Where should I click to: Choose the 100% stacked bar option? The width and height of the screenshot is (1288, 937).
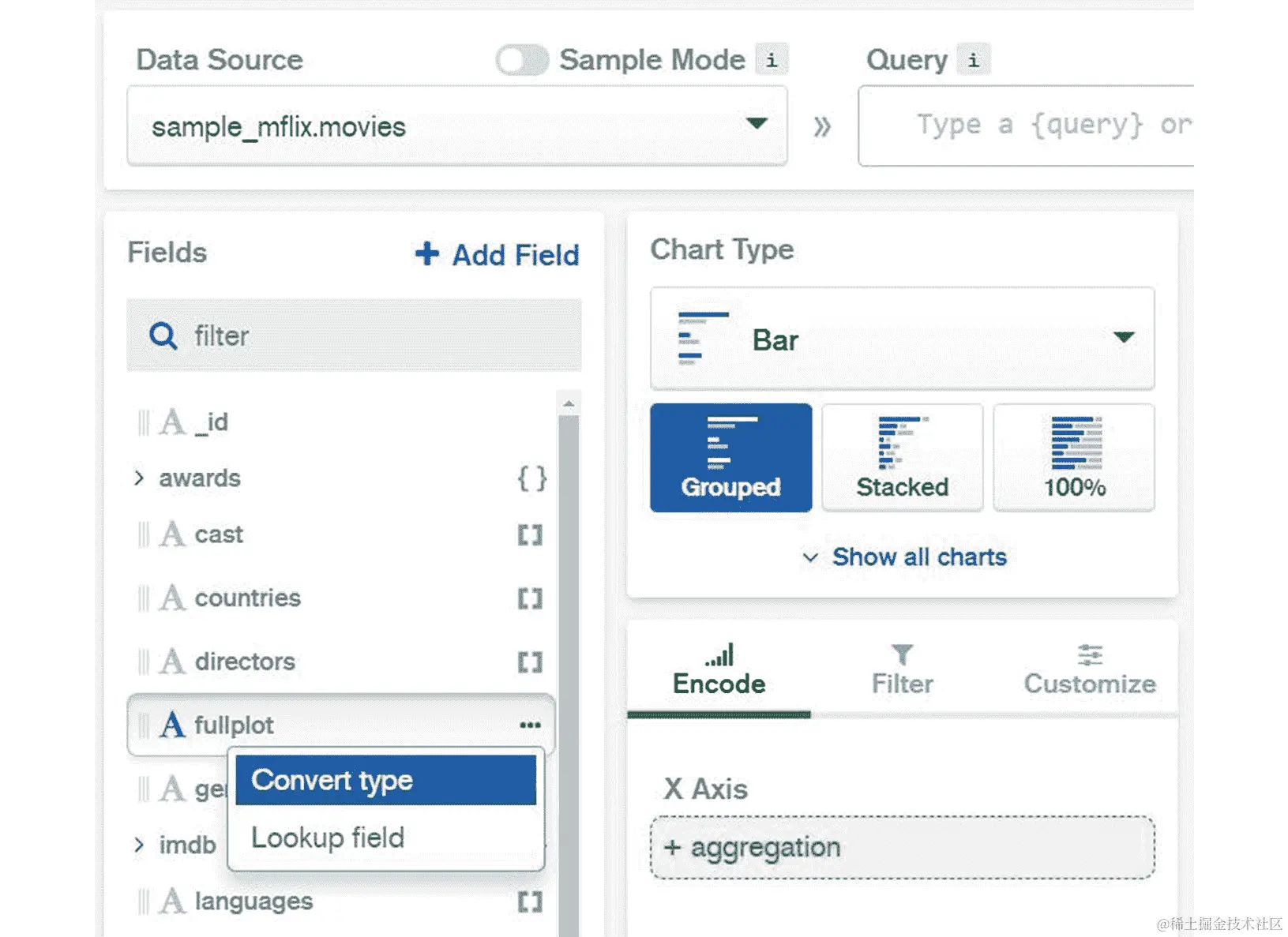point(1074,458)
